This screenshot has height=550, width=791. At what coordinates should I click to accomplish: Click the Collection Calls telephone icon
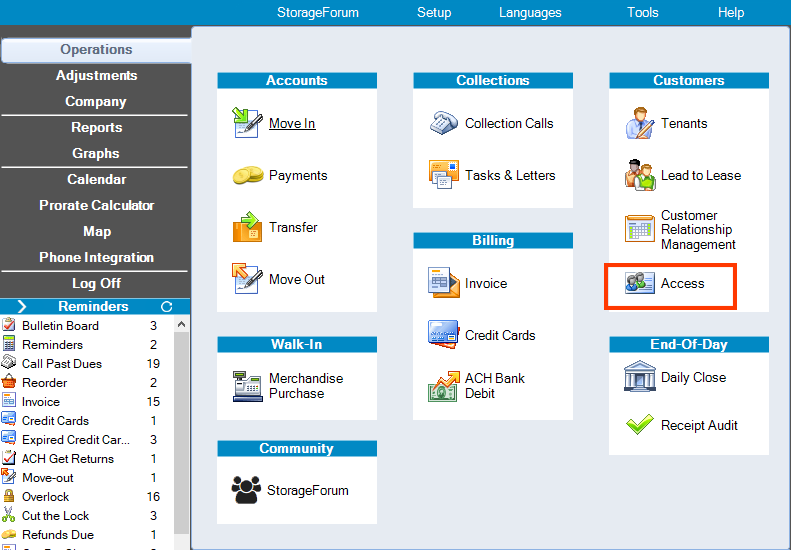443,123
